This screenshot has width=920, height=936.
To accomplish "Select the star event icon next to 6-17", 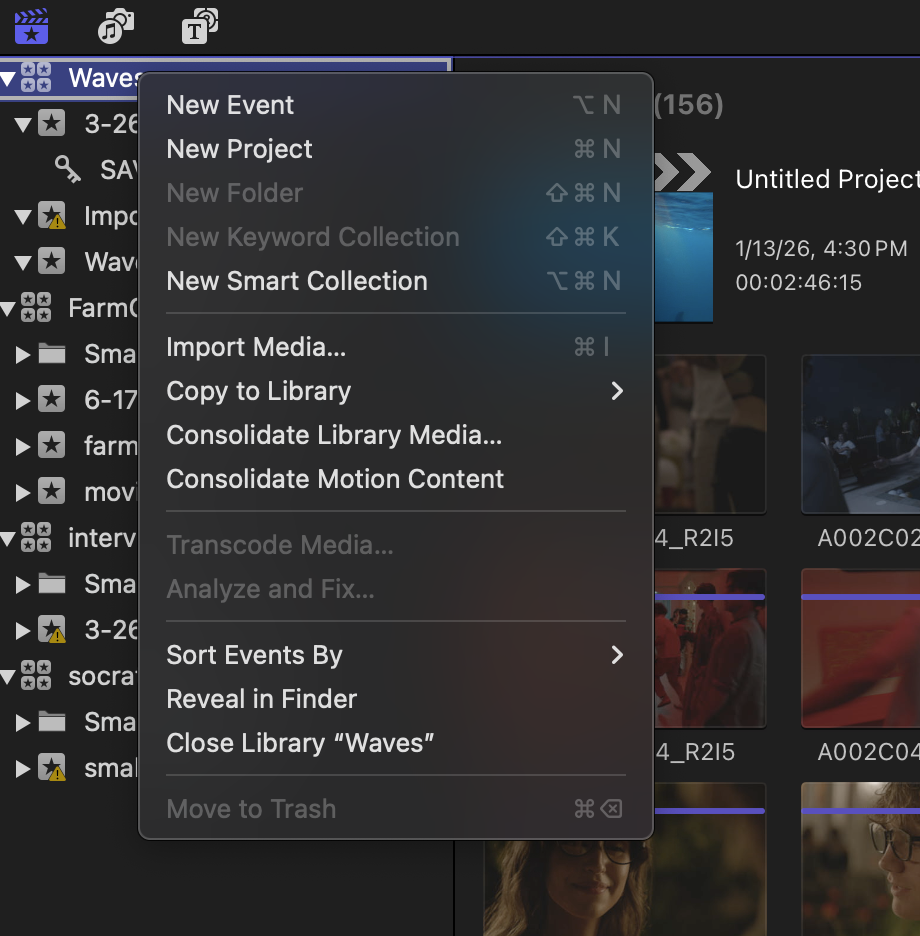I will (x=52, y=400).
